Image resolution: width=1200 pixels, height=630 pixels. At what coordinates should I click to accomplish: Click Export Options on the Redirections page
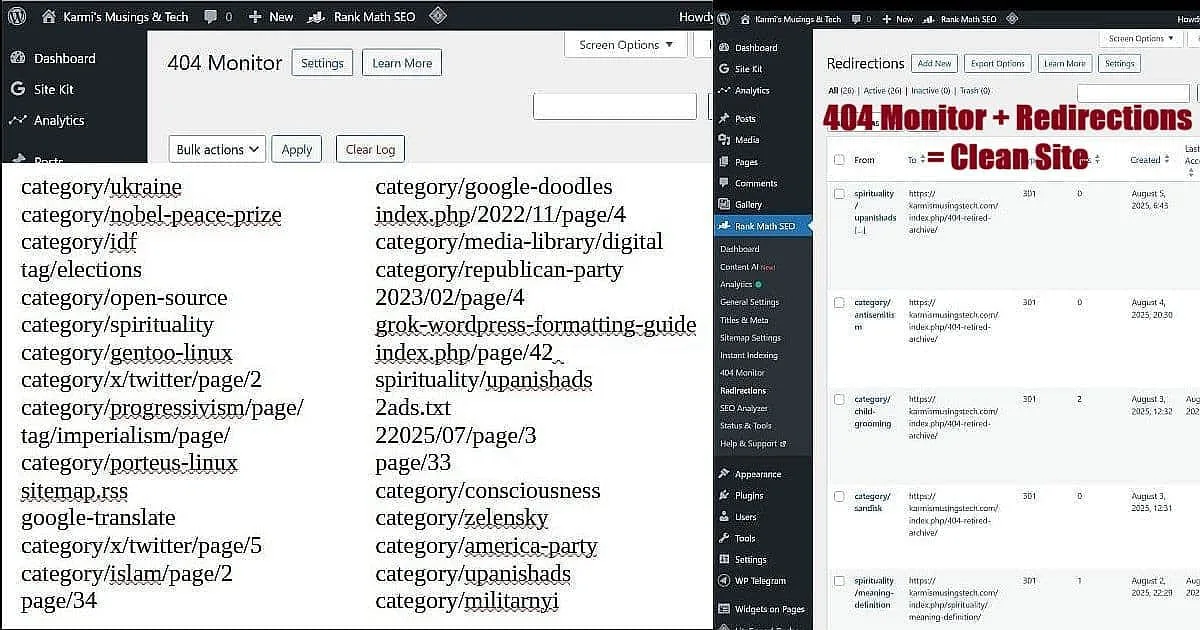(x=998, y=63)
